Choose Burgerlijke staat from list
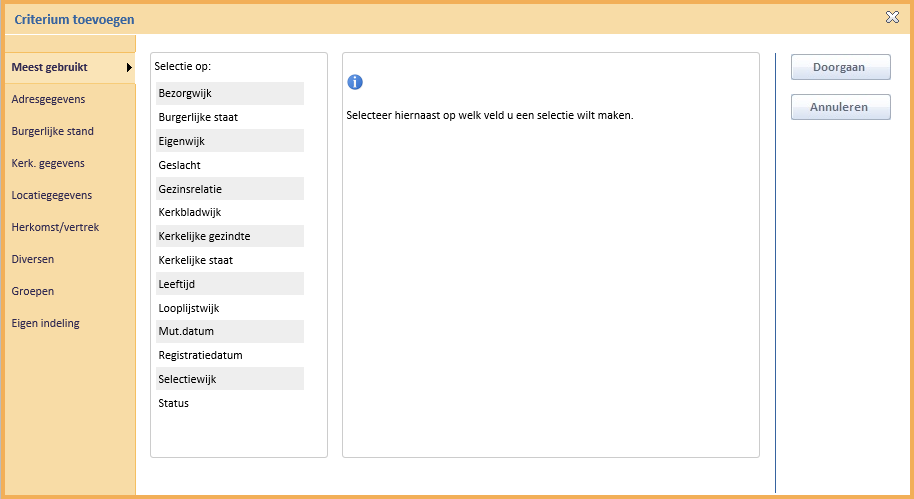914x499 pixels. (230, 117)
